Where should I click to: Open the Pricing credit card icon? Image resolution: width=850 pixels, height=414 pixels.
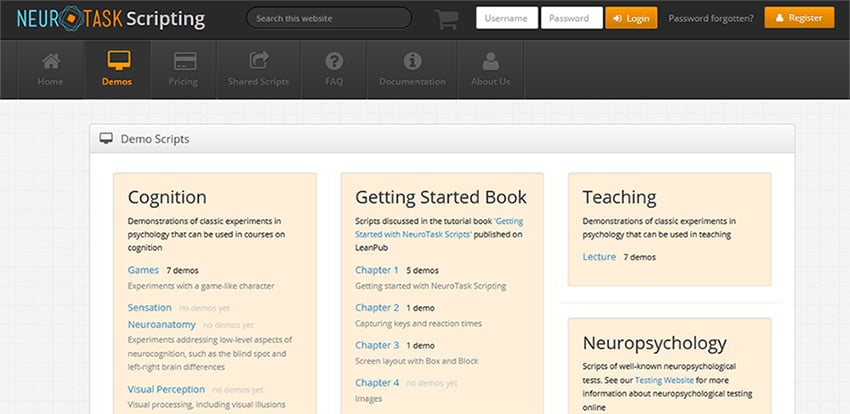(x=185, y=61)
